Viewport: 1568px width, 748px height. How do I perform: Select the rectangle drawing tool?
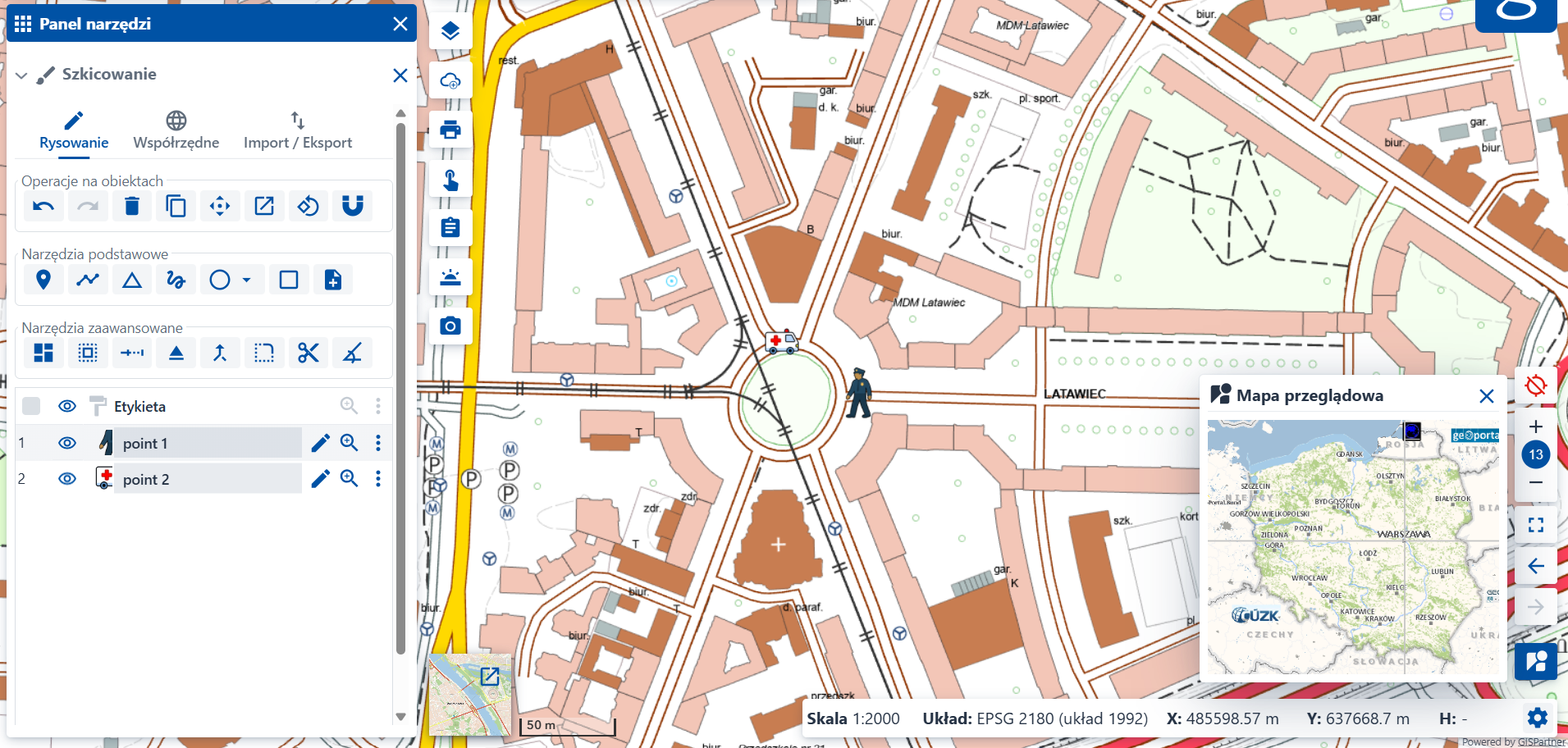coord(289,280)
